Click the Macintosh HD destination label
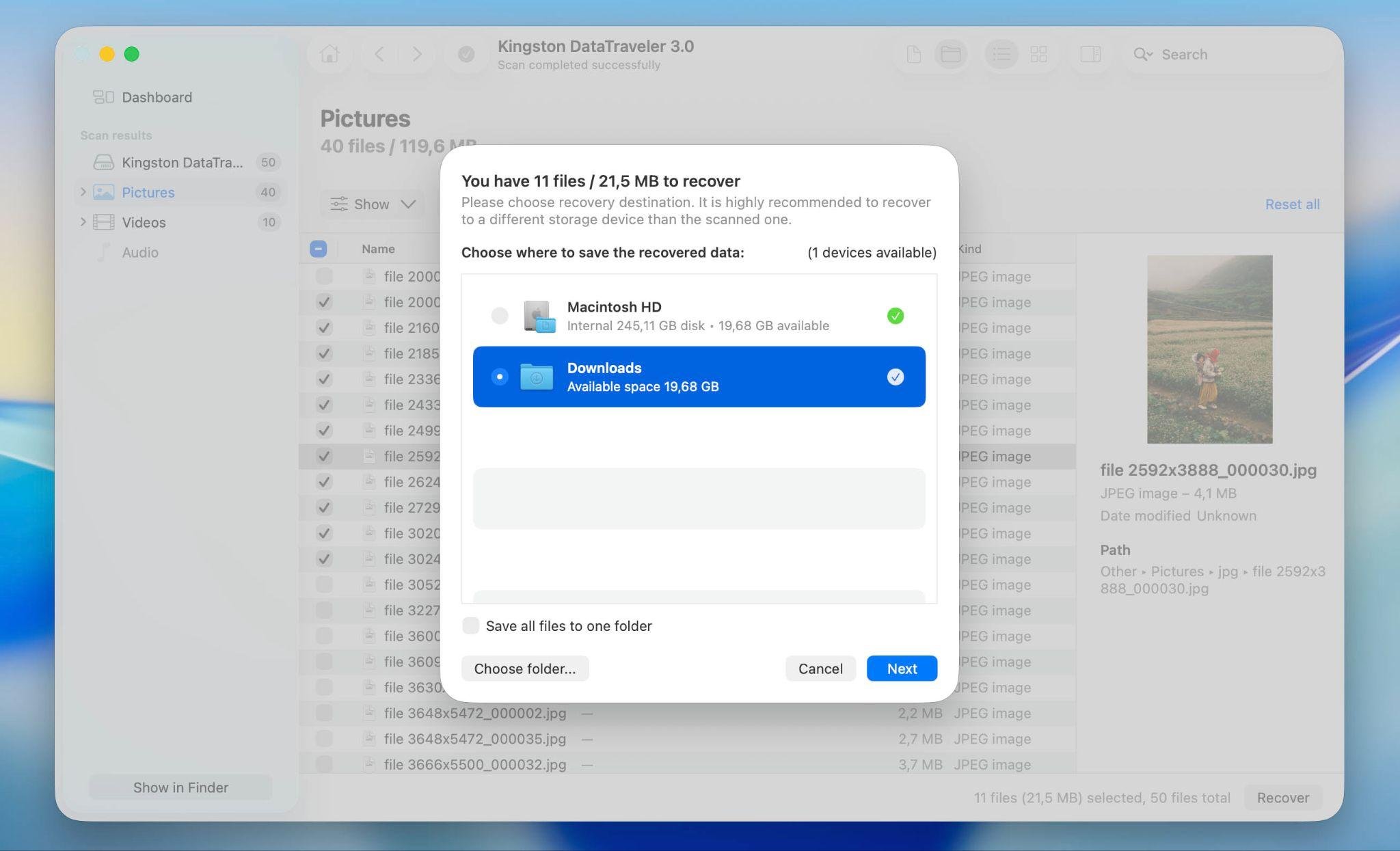 tap(614, 307)
